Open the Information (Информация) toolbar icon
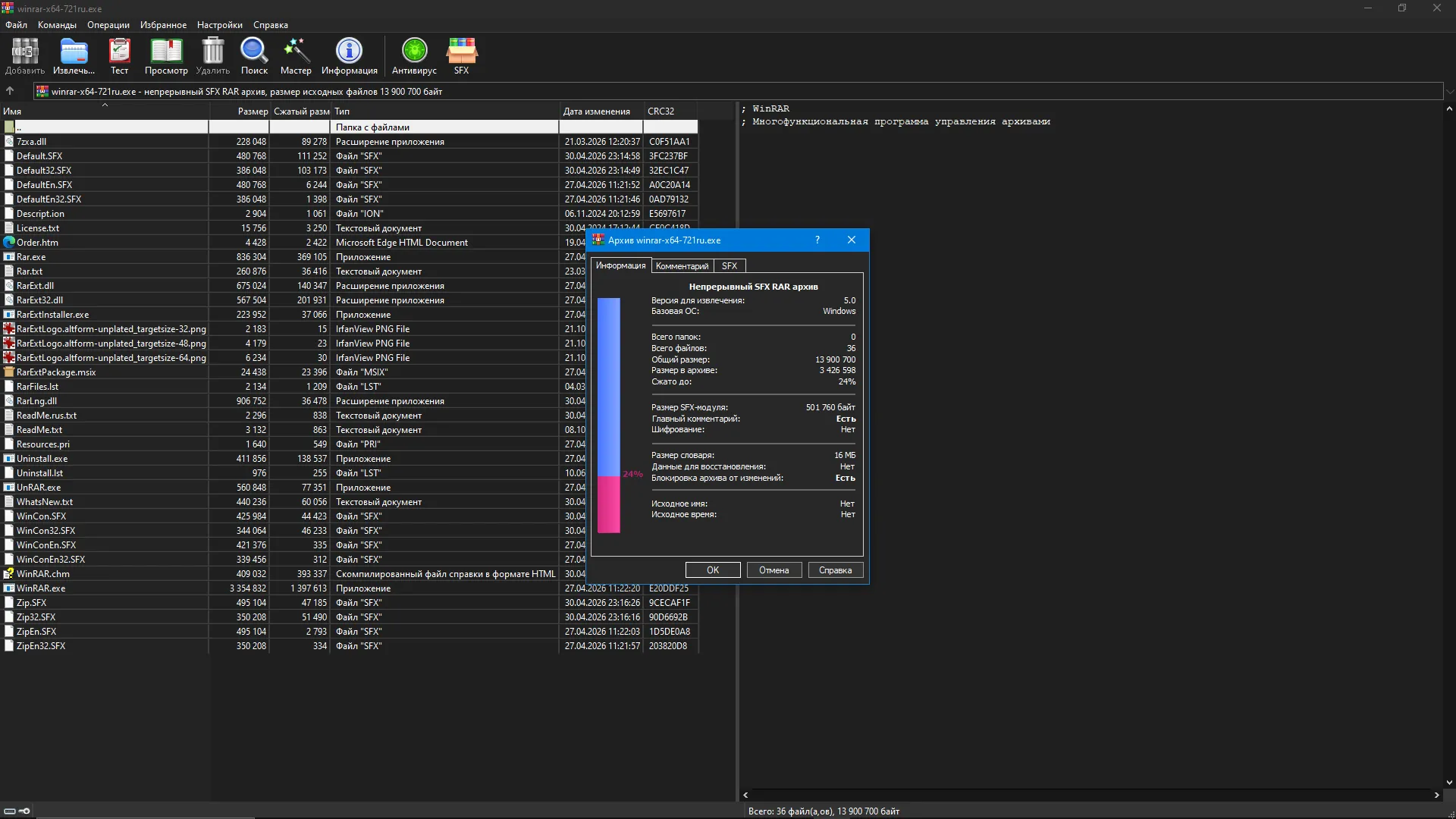Image resolution: width=1456 pixels, height=819 pixels. click(x=349, y=56)
